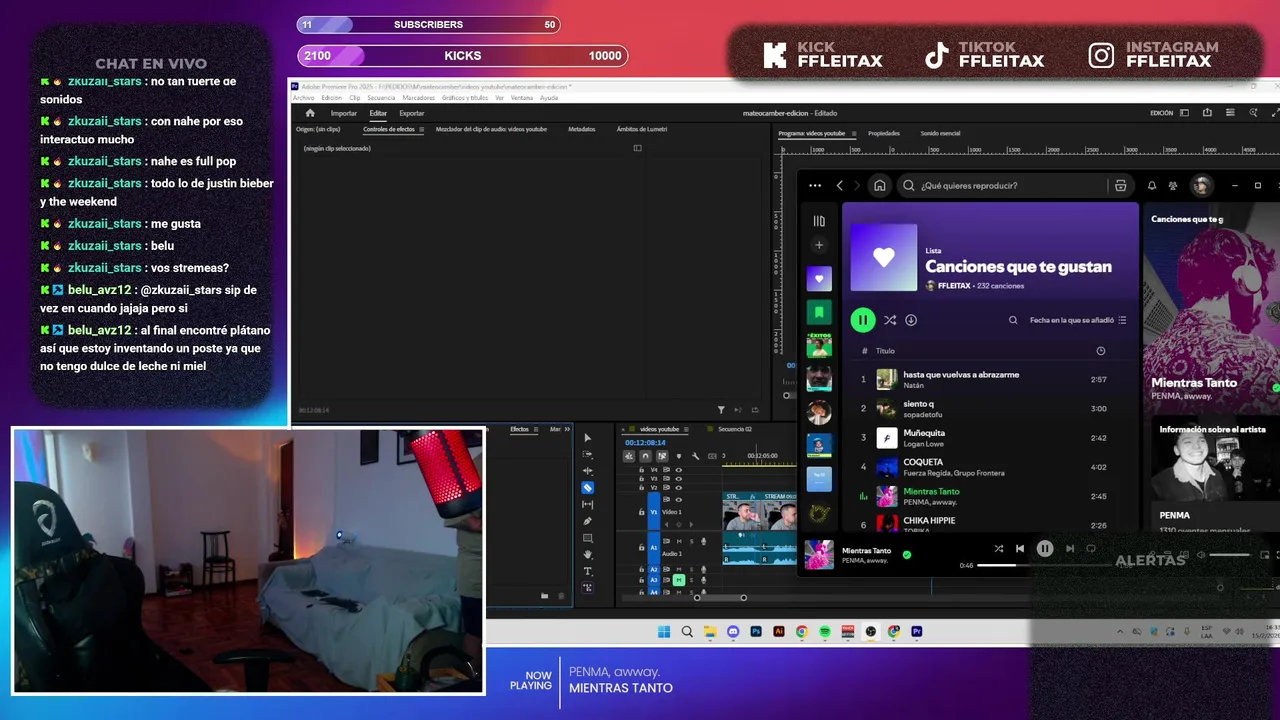Select the Pen tool in Premiere
Image resolution: width=1280 pixels, height=720 pixels.
tap(588, 521)
